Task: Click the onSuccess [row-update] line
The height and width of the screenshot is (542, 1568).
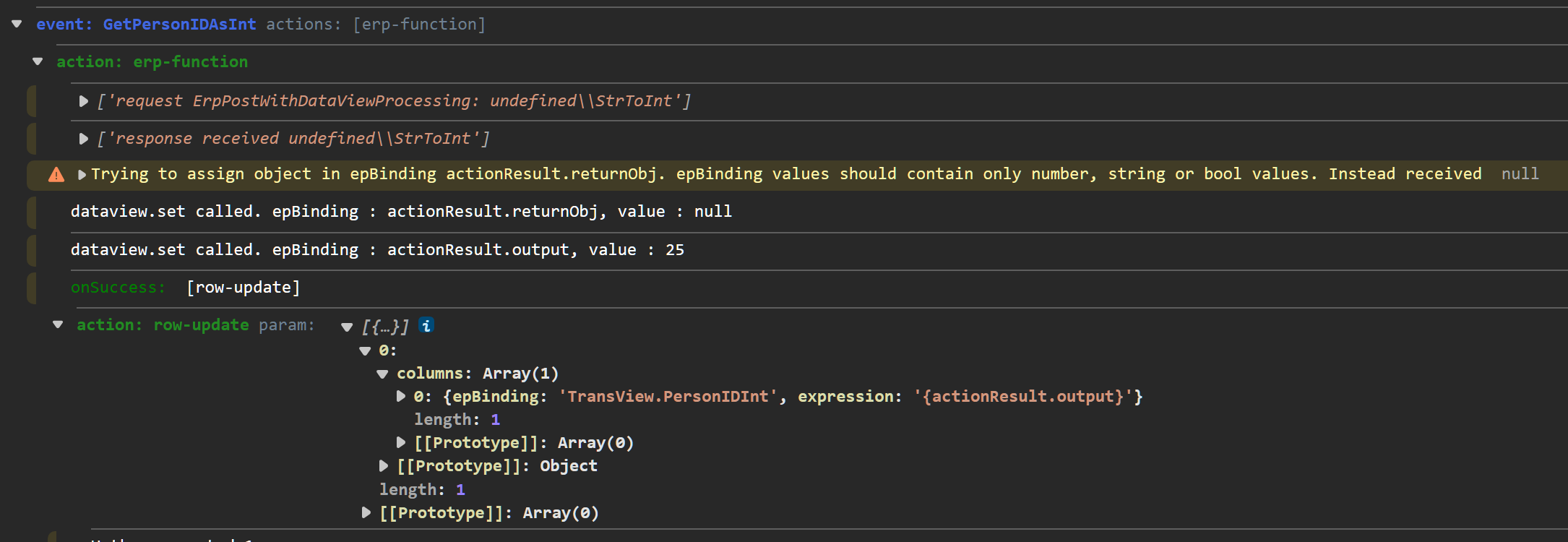Action: tap(185, 288)
